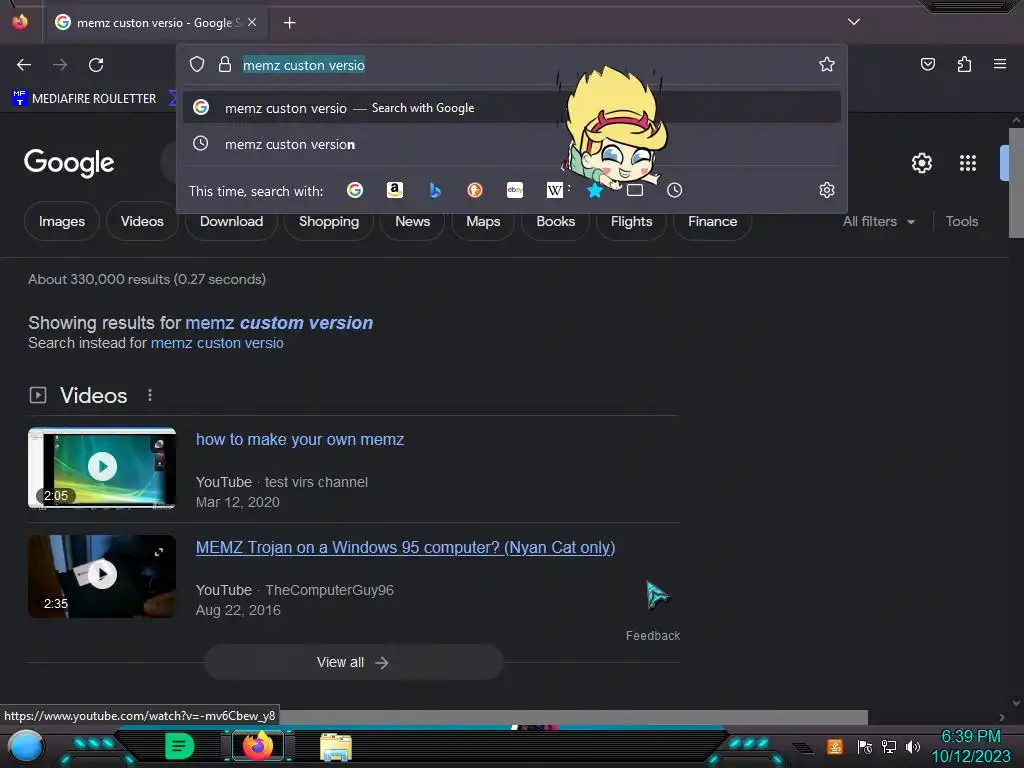1024x768 pixels.
Task: Click the Firefox taskbar icon
Action: pos(258,746)
